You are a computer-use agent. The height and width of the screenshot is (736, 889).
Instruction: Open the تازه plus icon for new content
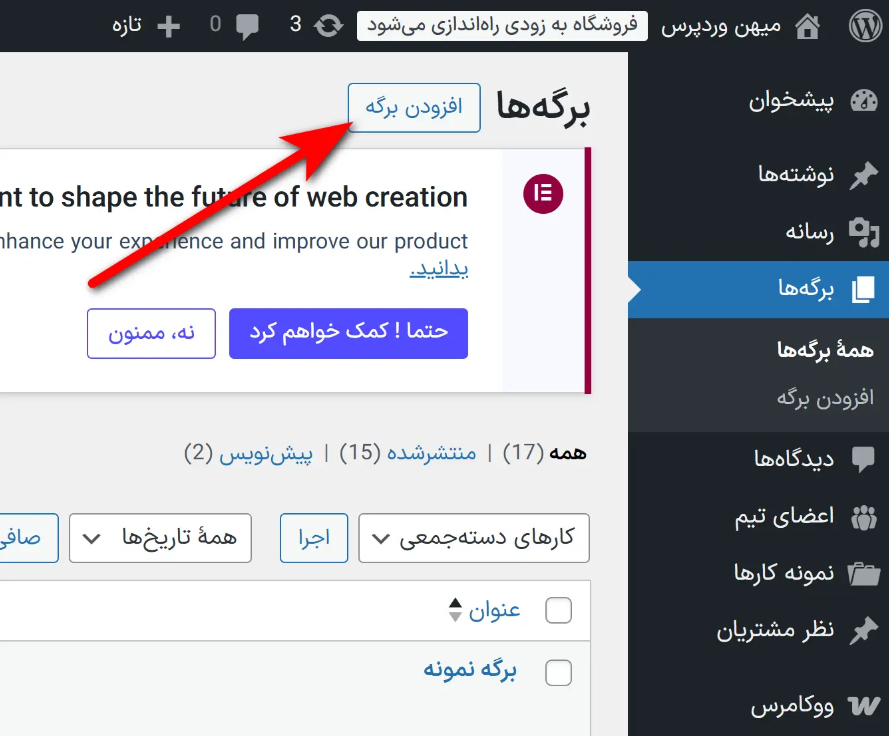point(168,24)
